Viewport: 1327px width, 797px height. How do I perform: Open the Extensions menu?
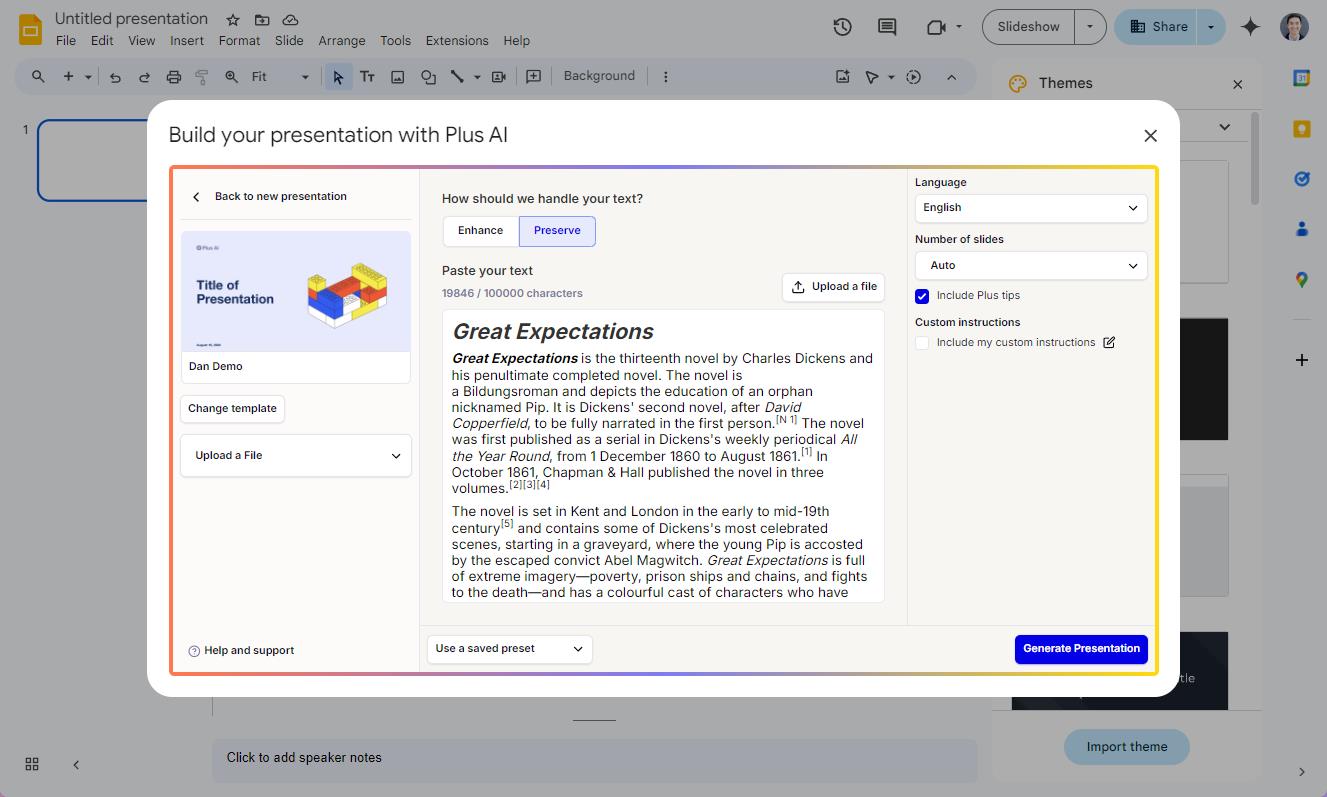pyautogui.click(x=457, y=41)
